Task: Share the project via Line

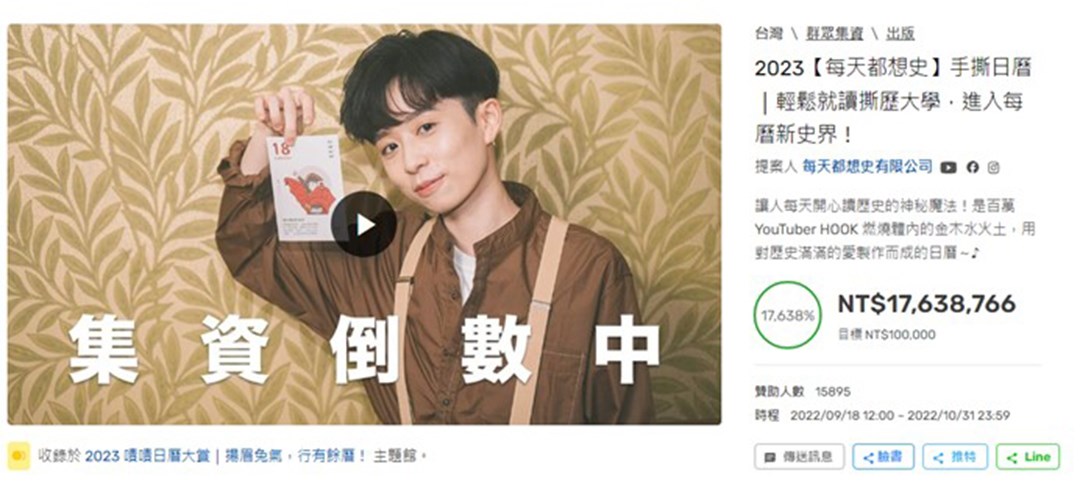Action: click(1028, 457)
